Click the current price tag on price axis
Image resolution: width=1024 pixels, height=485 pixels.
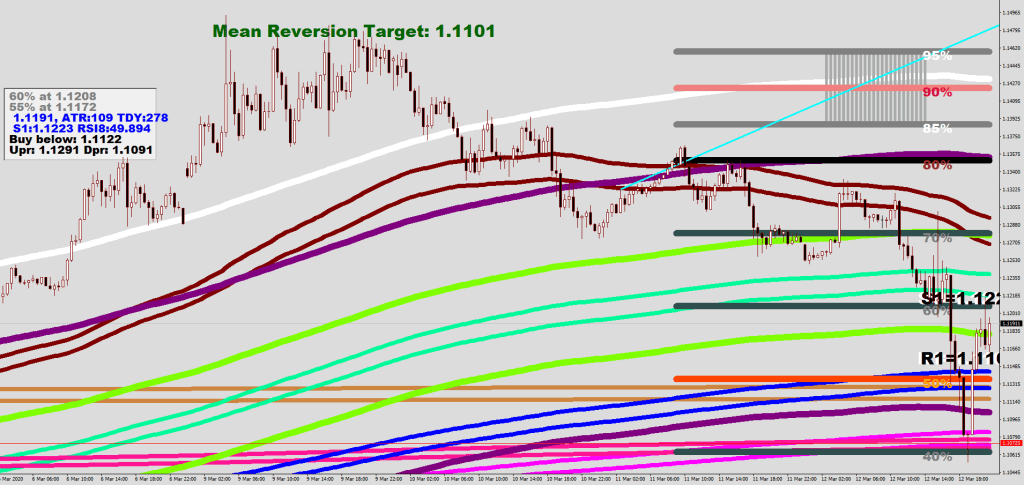pyautogui.click(x=1007, y=324)
